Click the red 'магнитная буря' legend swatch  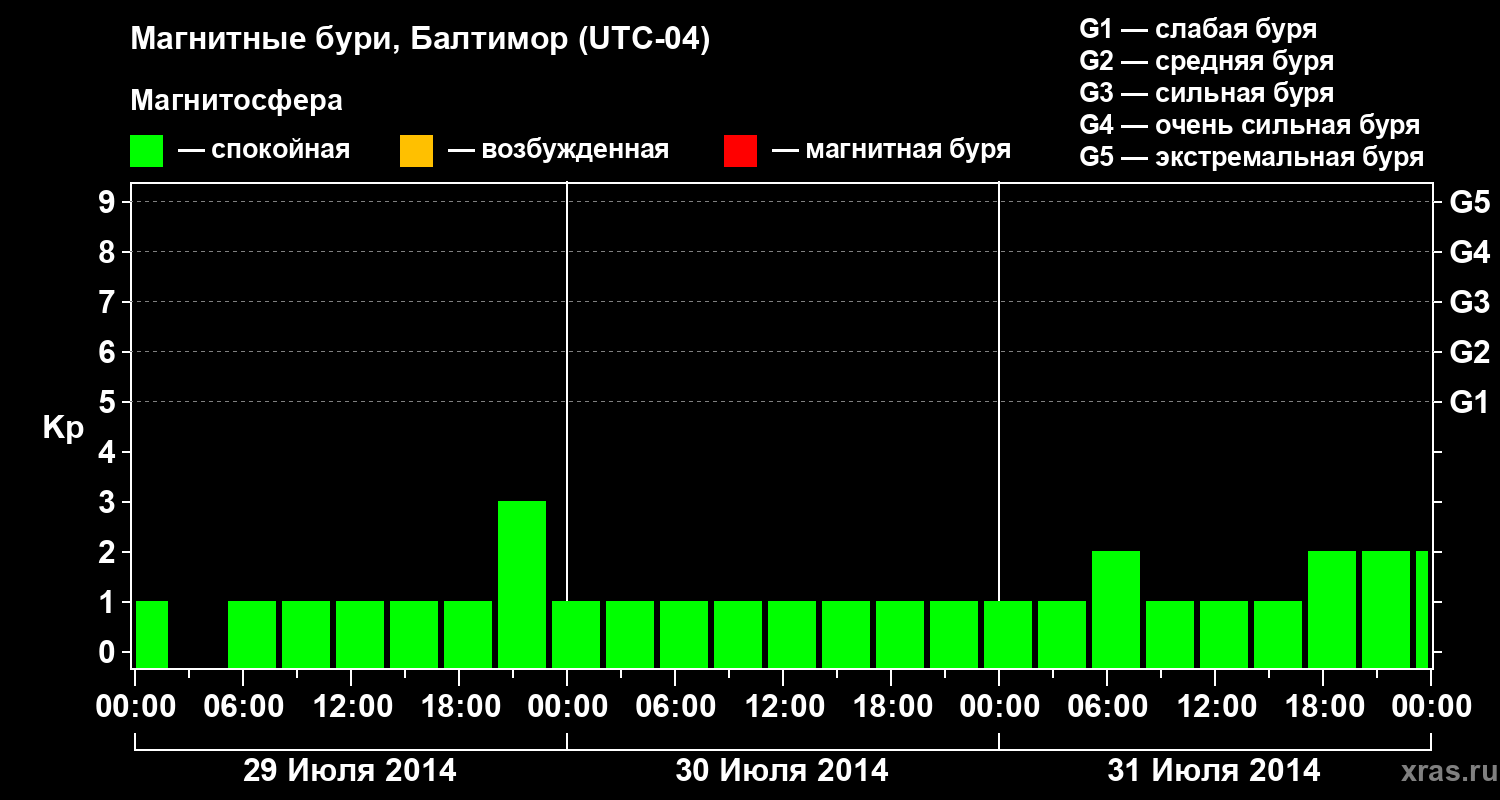coord(740,151)
